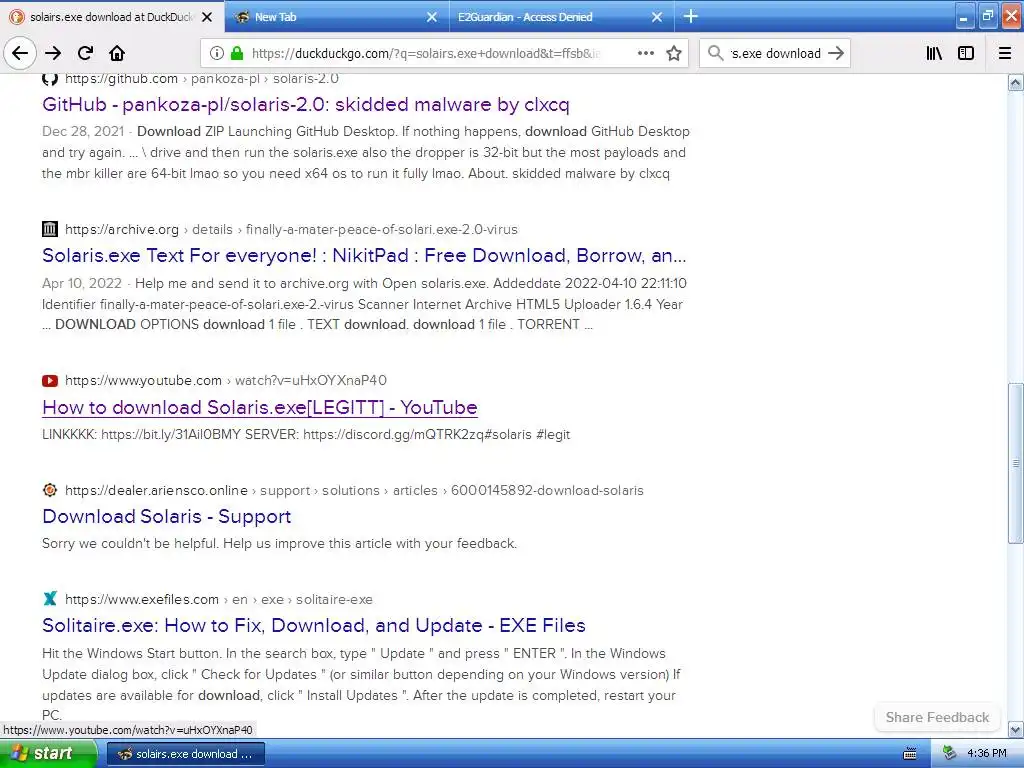Click the Dec 28, 2021 snippet date
The image size is (1024, 768).
coord(83,131)
